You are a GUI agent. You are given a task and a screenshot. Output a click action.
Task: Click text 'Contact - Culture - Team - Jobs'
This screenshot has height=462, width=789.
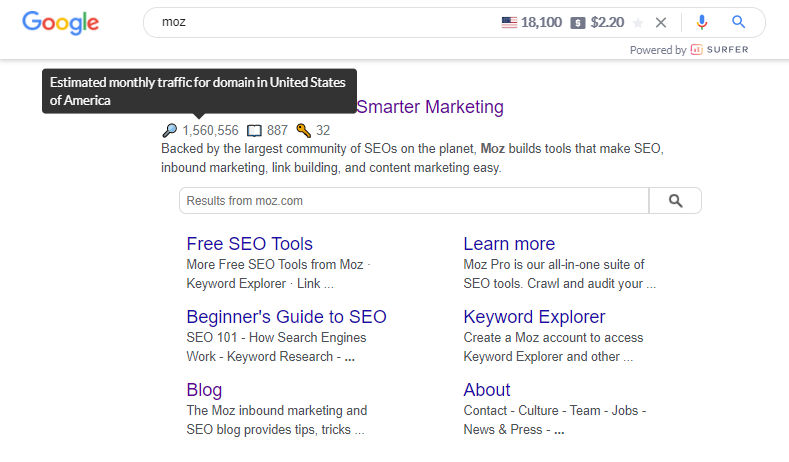tap(551, 411)
